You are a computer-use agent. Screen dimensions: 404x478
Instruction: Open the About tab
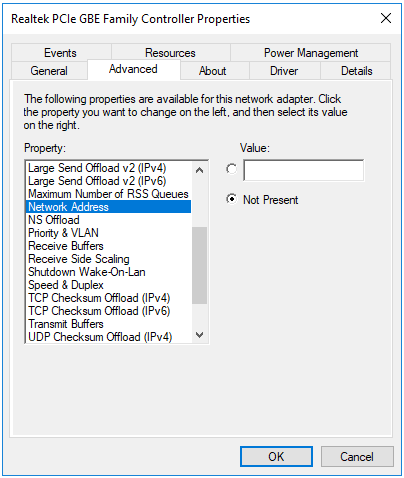(x=214, y=71)
